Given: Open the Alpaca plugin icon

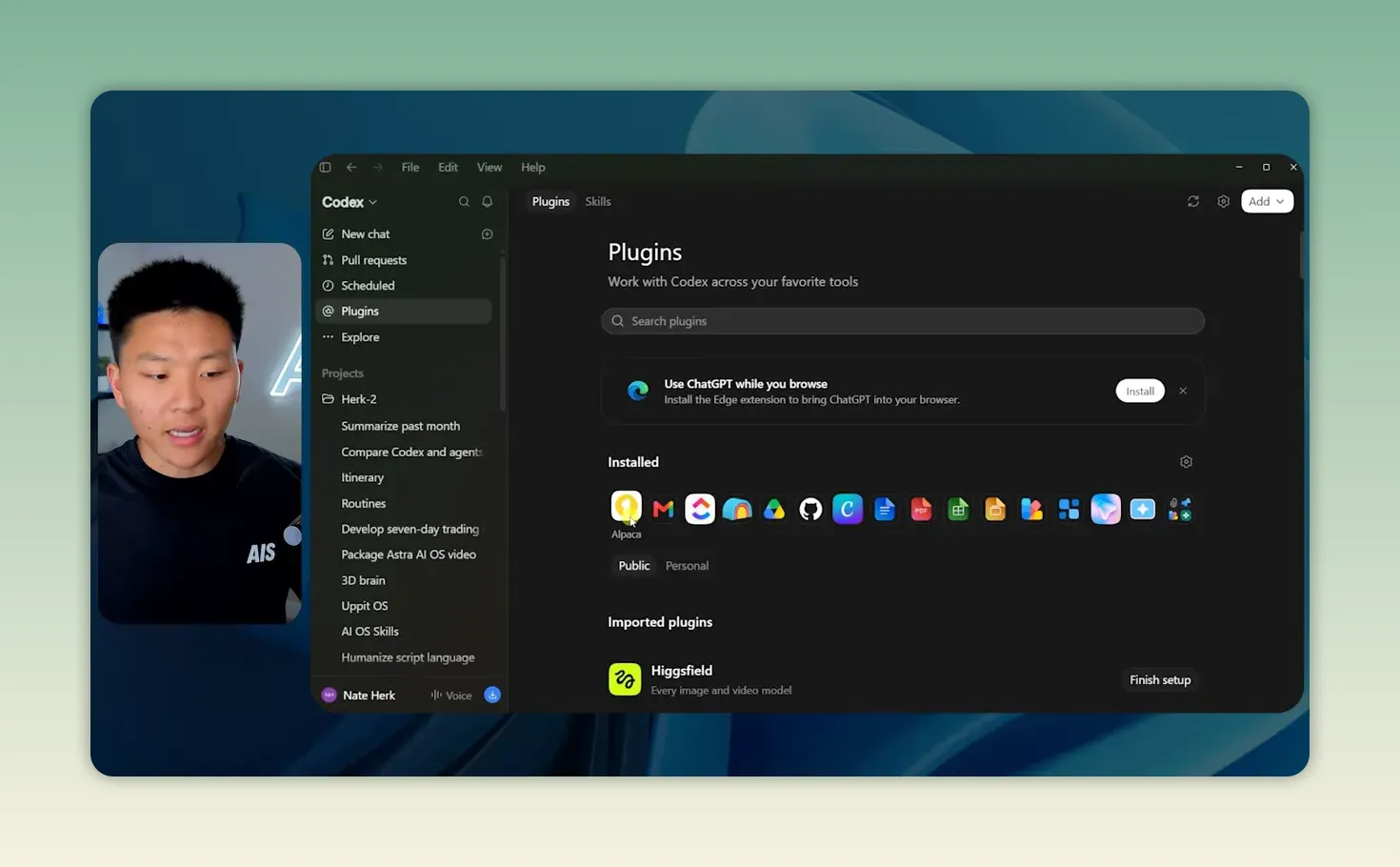Looking at the screenshot, I should (x=626, y=508).
